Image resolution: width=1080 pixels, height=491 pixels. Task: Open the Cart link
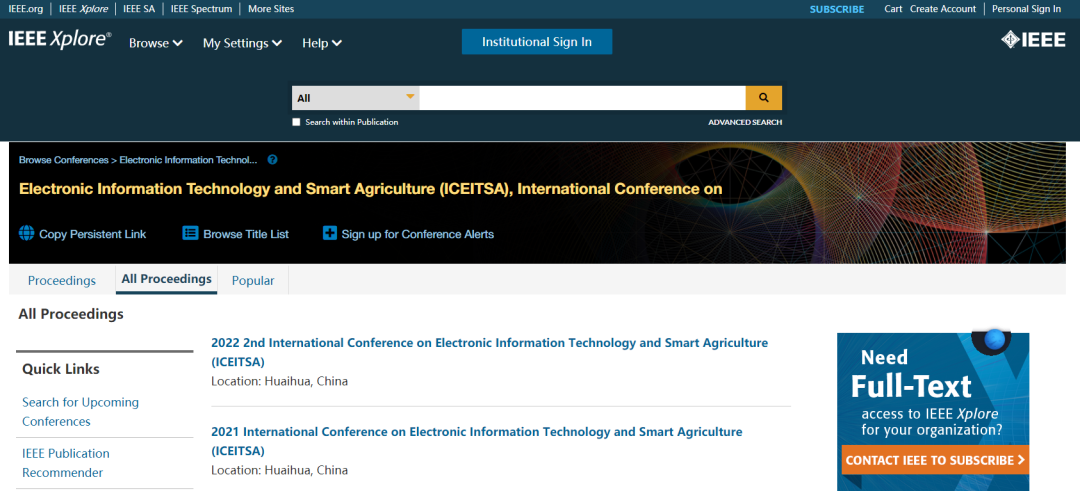[x=893, y=9]
